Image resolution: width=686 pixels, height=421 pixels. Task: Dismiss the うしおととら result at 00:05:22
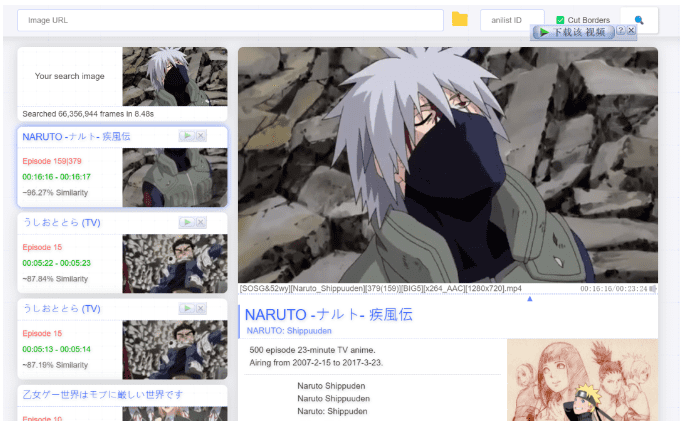pos(201,222)
